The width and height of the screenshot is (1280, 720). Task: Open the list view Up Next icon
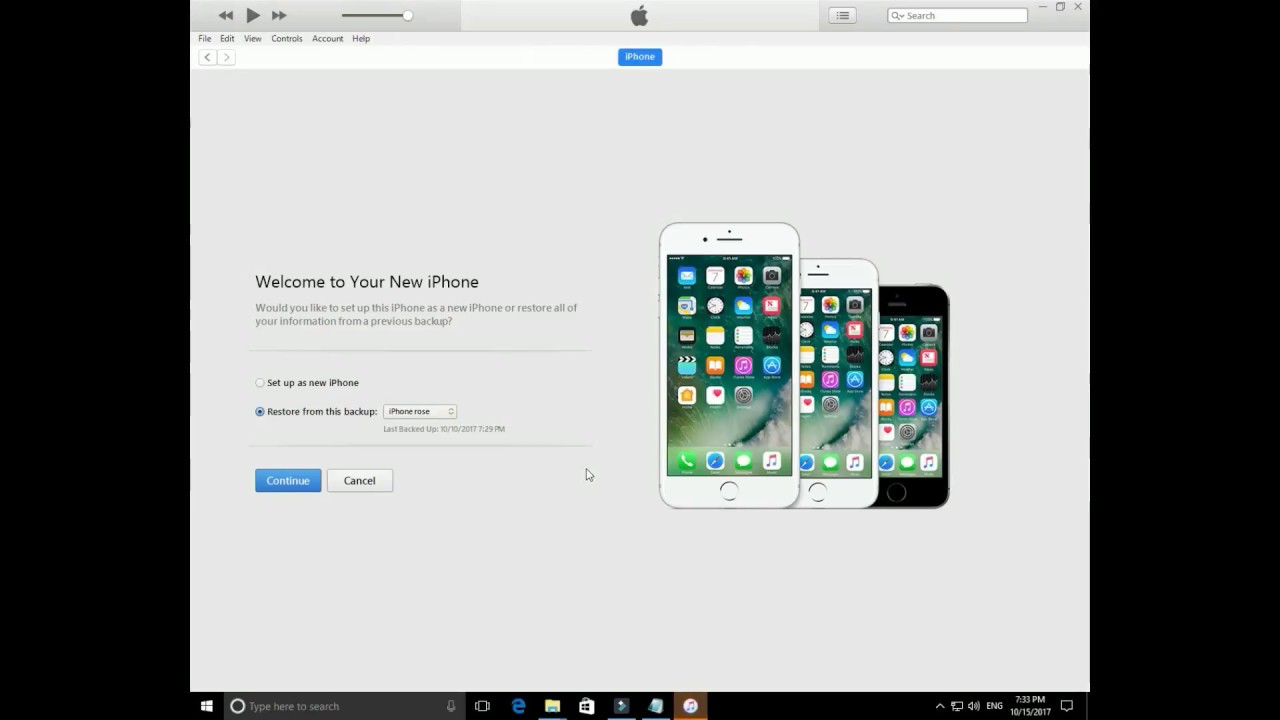[843, 15]
